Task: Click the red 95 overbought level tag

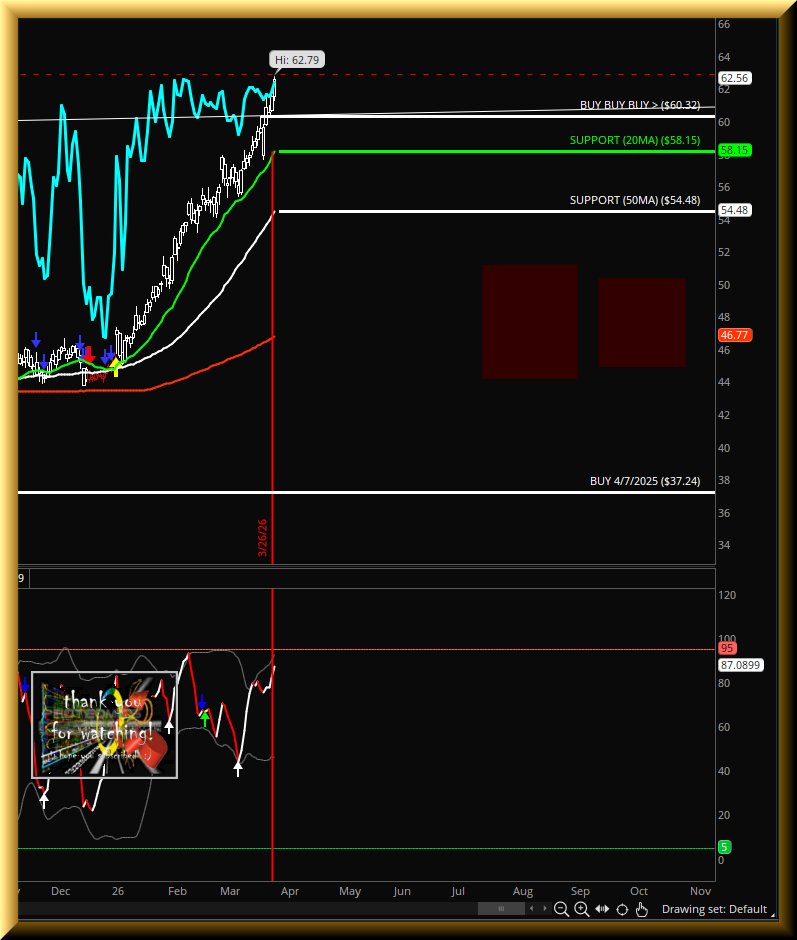Action: 727,648
